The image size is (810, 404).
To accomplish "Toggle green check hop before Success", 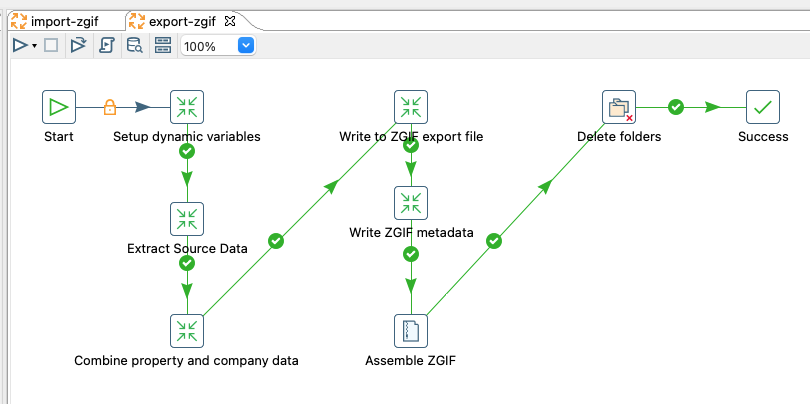I will (x=676, y=107).
